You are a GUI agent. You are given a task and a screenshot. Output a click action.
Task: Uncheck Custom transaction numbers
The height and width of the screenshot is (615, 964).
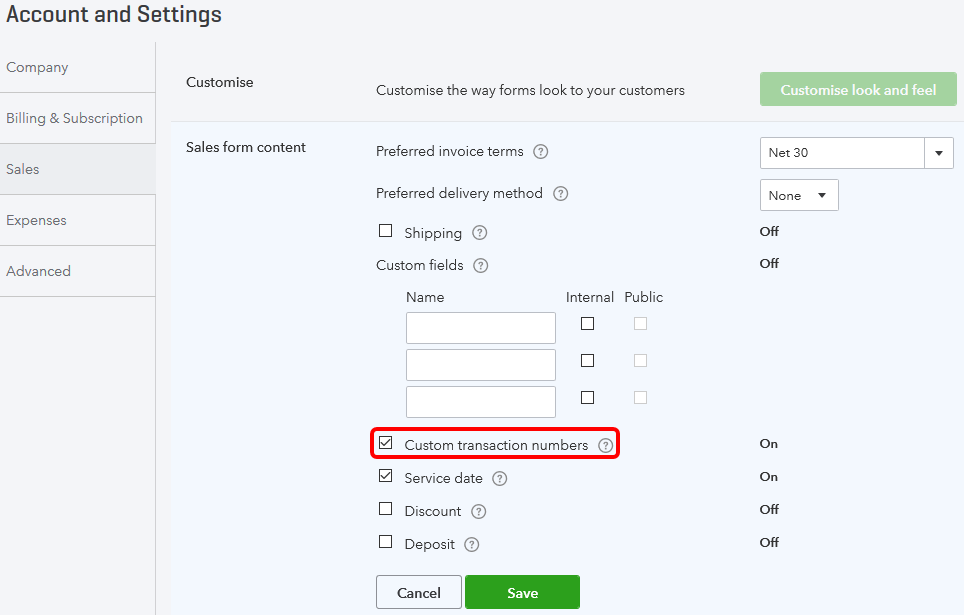pos(386,443)
